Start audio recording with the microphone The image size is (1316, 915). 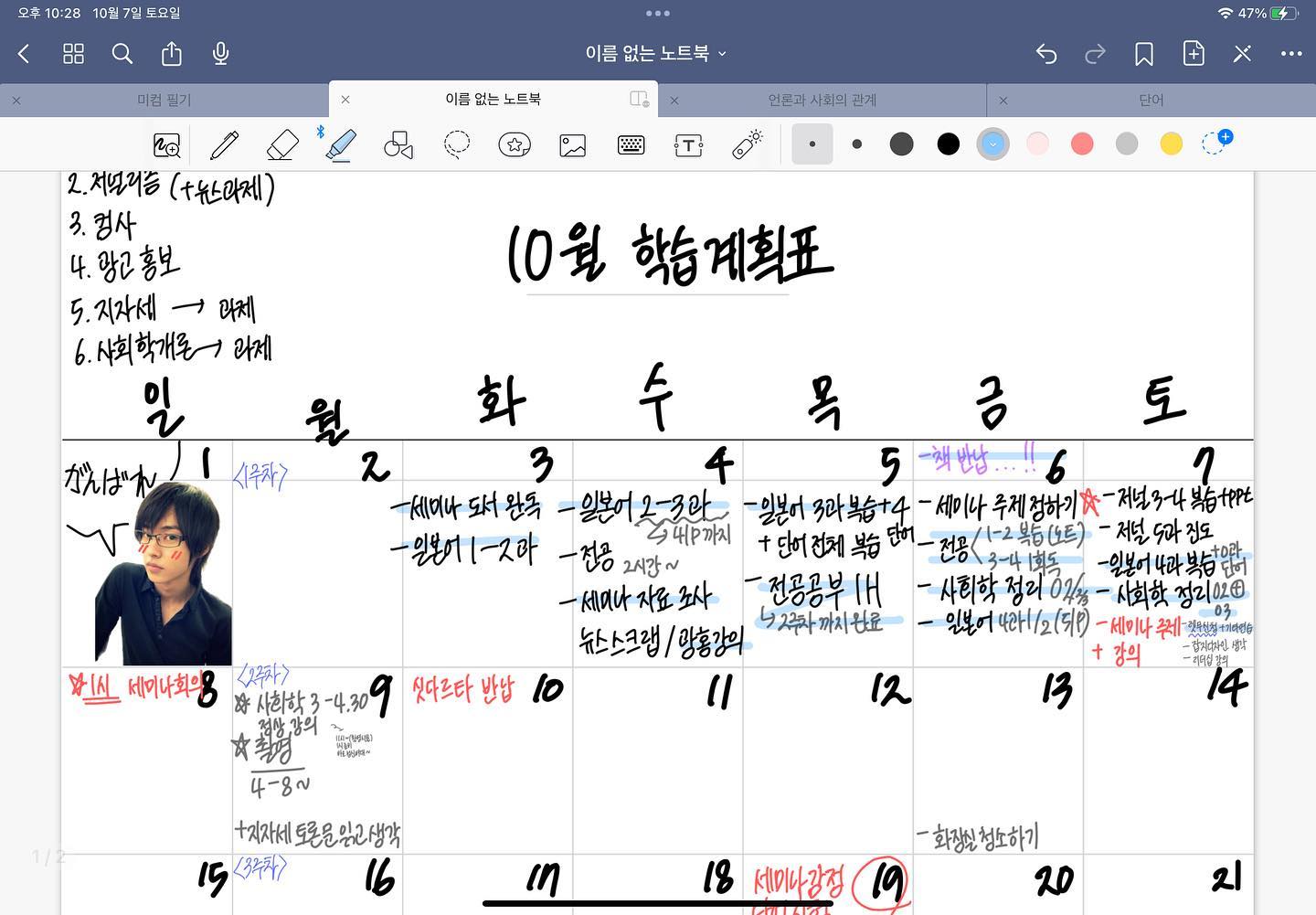pos(220,54)
